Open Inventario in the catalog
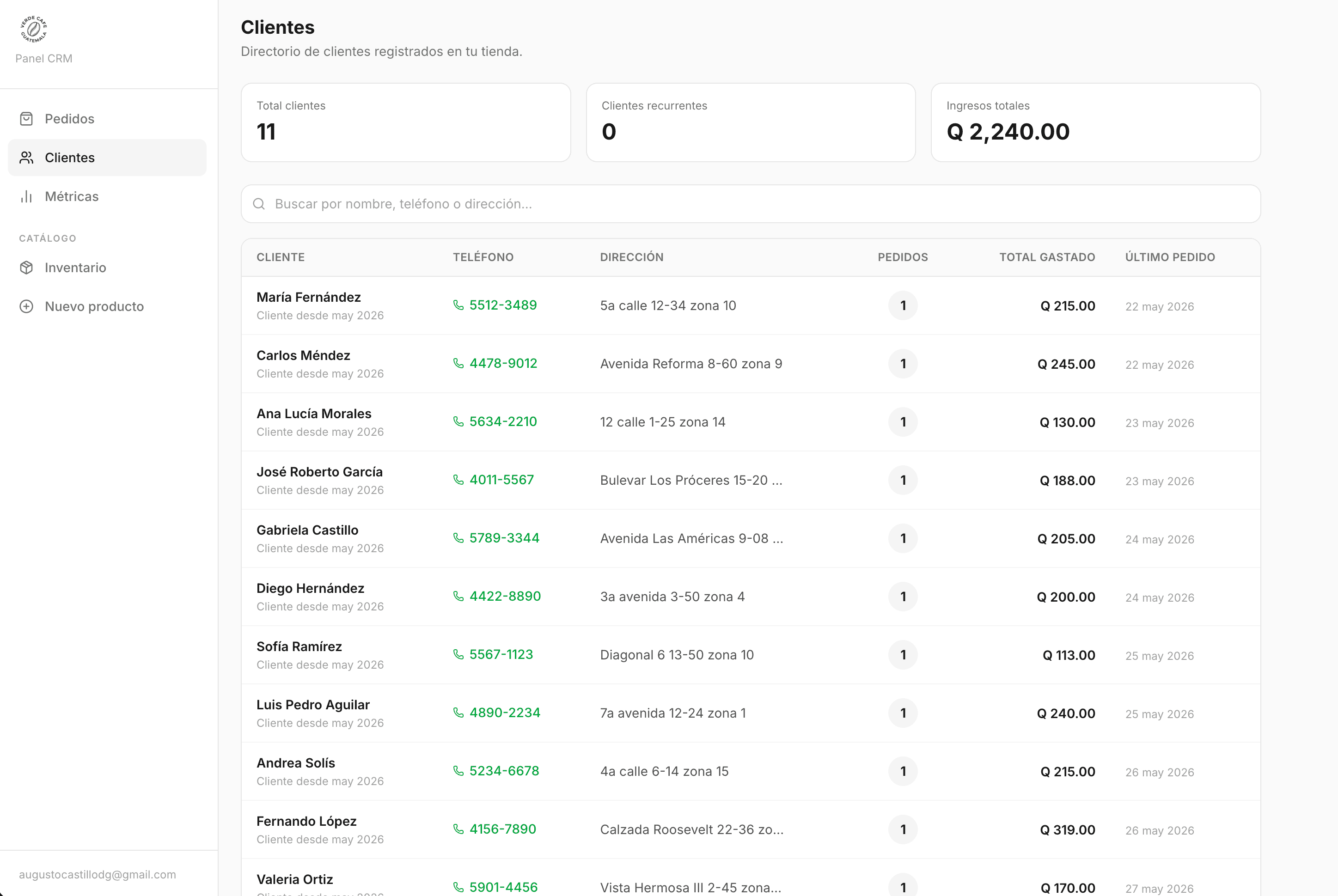Image resolution: width=1338 pixels, height=896 pixels. coord(107,268)
